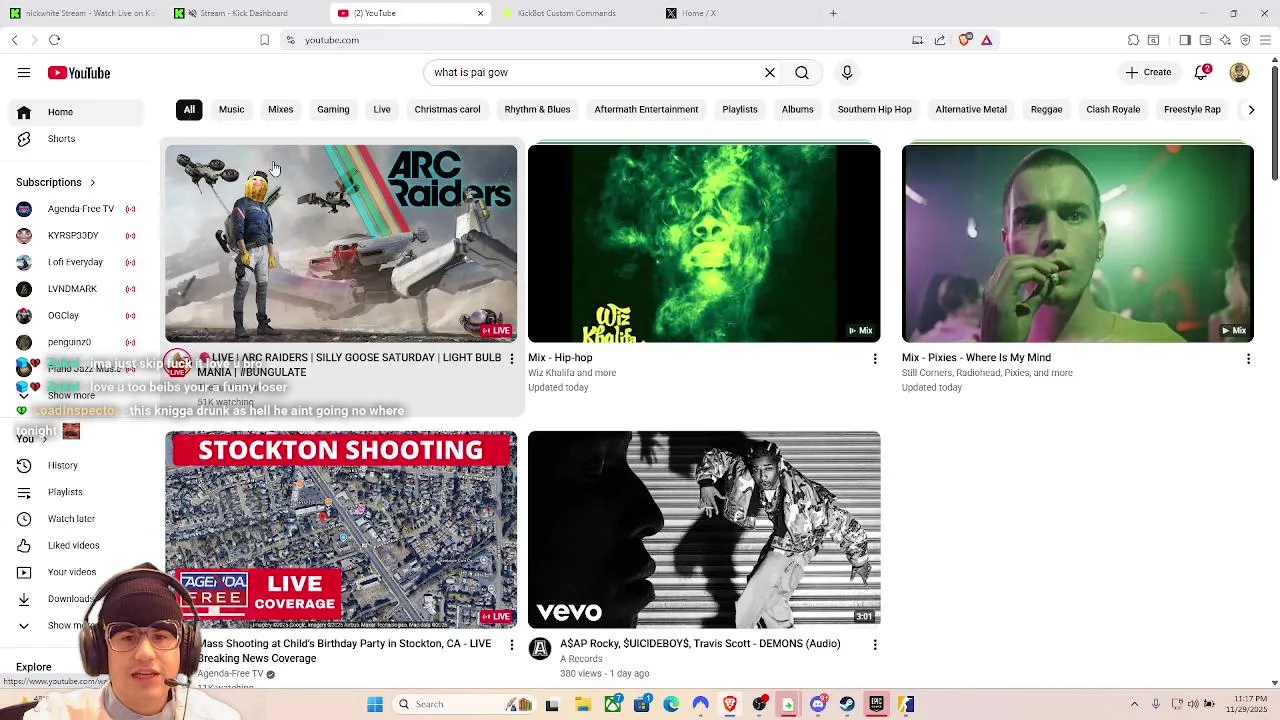Click the Create button
This screenshot has height=720, width=1280.
[1148, 73]
